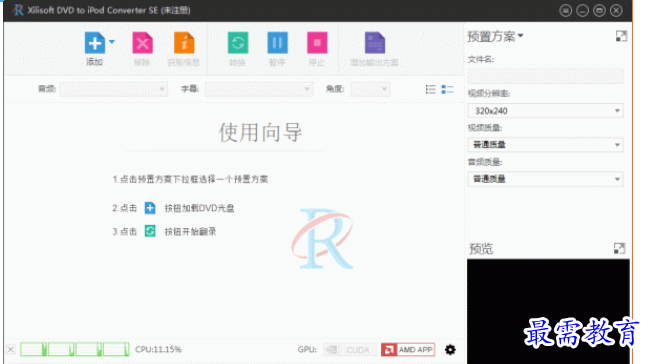Click the pink Remove toolbar icon
The image size is (648, 364).
142,43
